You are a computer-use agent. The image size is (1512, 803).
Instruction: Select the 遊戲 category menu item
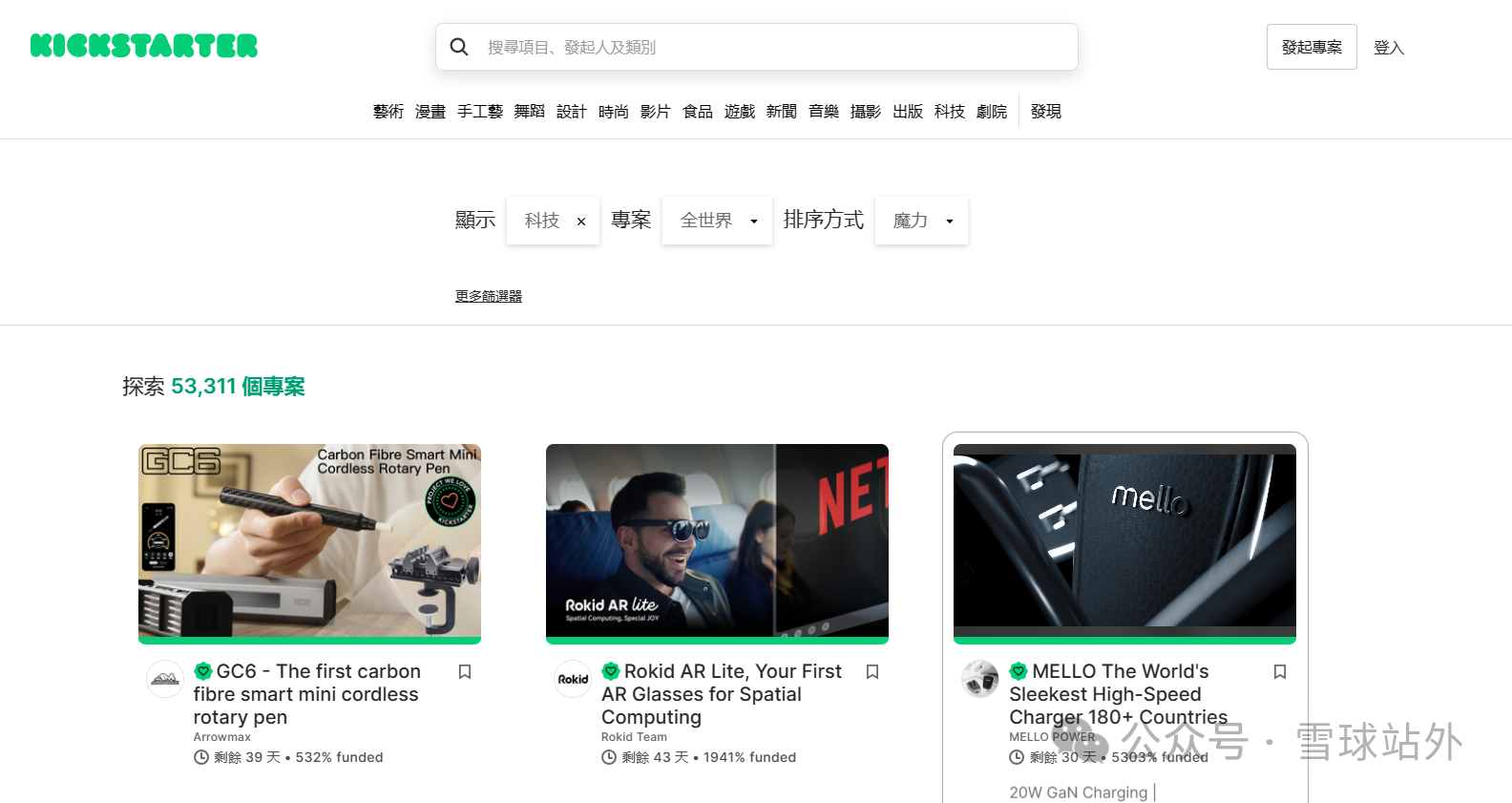(x=740, y=112)
